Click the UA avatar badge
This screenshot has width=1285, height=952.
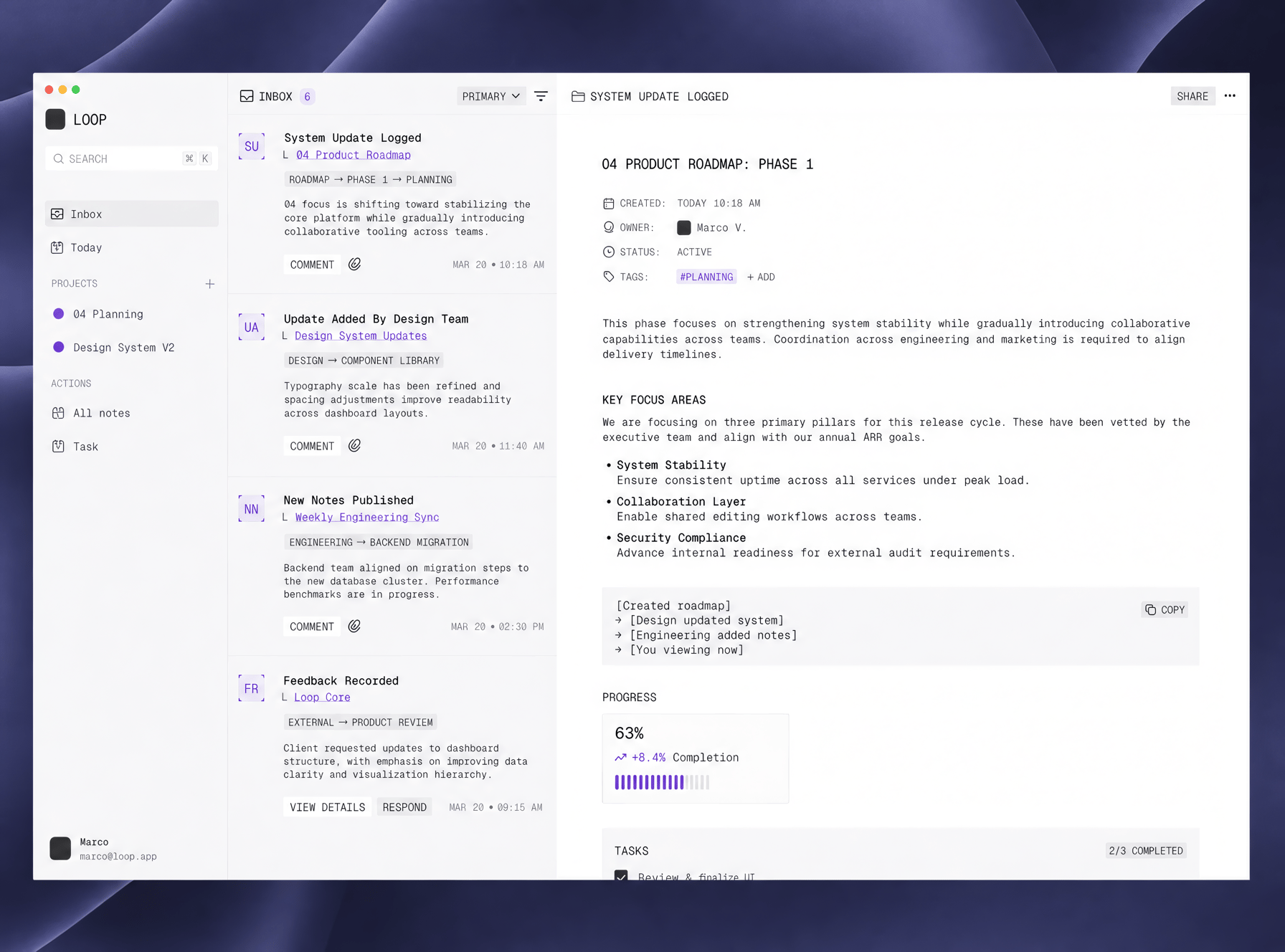(252, 327)
